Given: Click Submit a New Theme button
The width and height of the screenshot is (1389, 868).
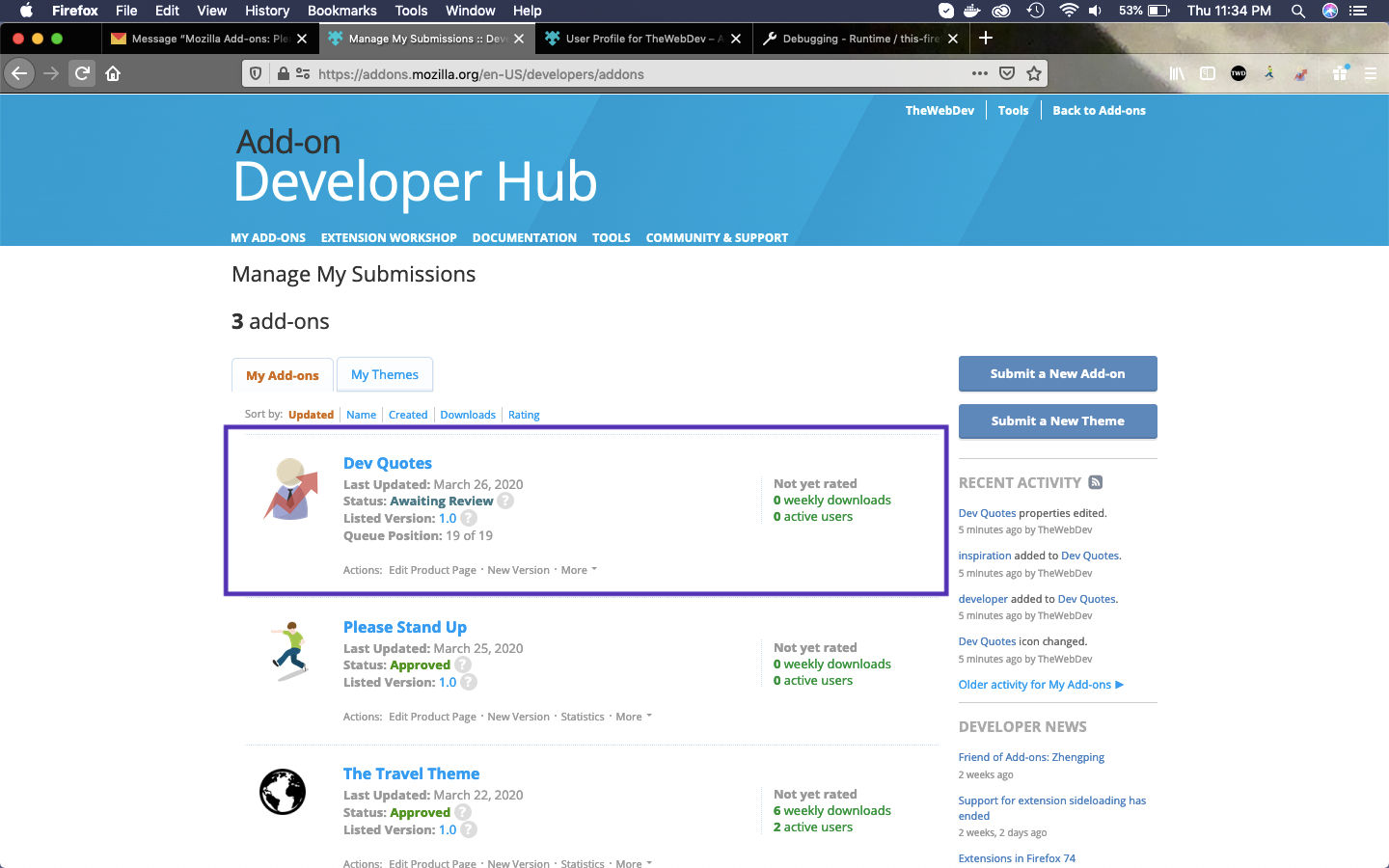Looking at the screenshot, I should [1057, 420].
